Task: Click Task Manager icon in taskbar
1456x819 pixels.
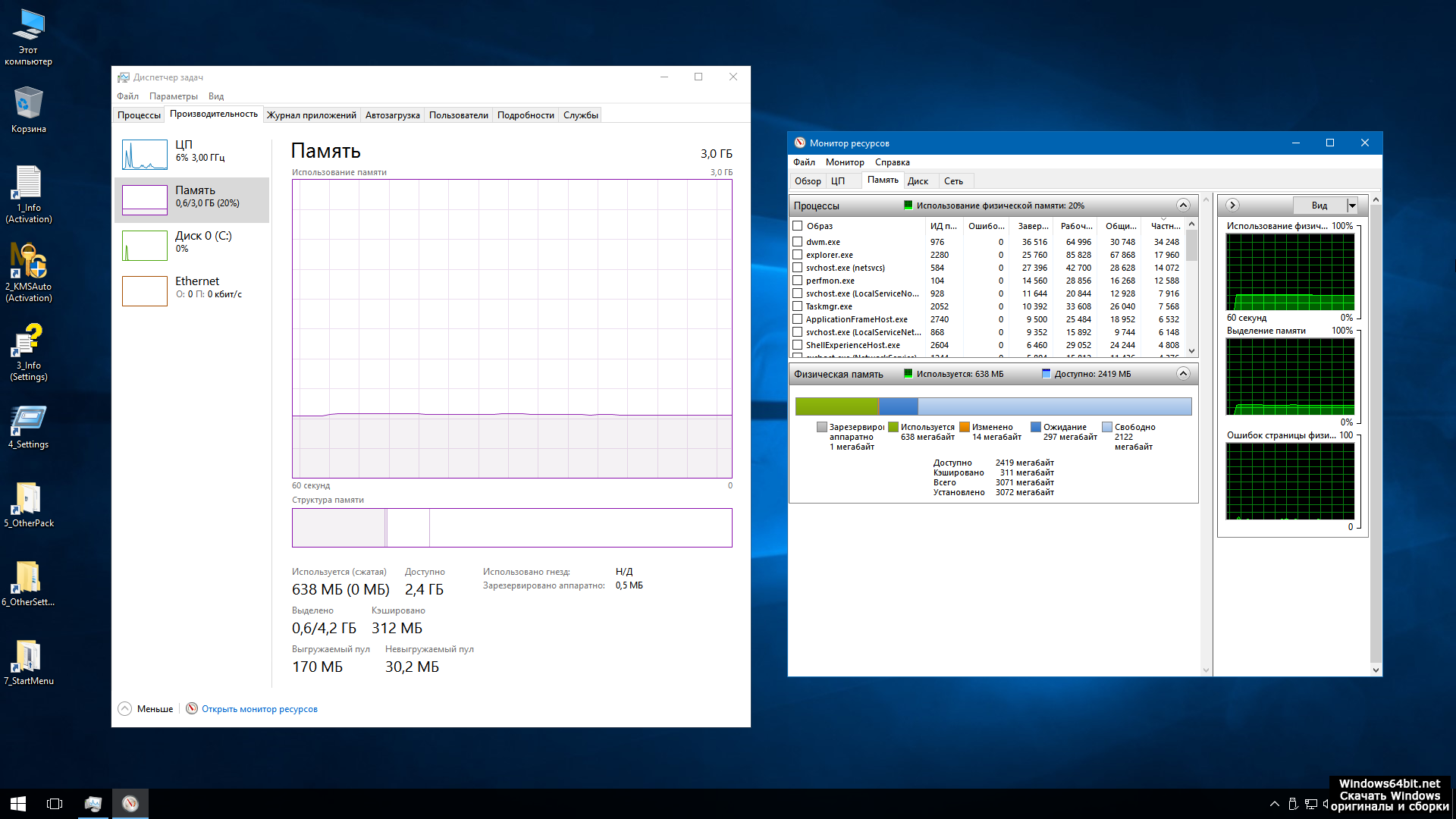Action: (93, 804)
